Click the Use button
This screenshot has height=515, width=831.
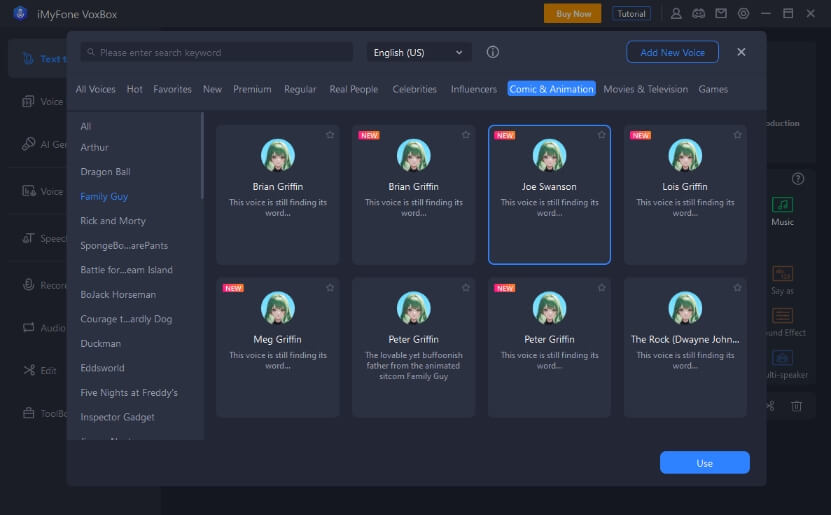coord(704,463)
